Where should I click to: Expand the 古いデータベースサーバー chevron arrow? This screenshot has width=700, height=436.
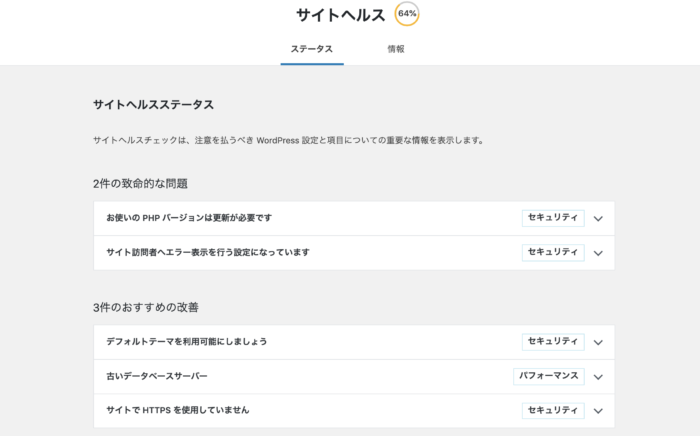pos(598,377)
